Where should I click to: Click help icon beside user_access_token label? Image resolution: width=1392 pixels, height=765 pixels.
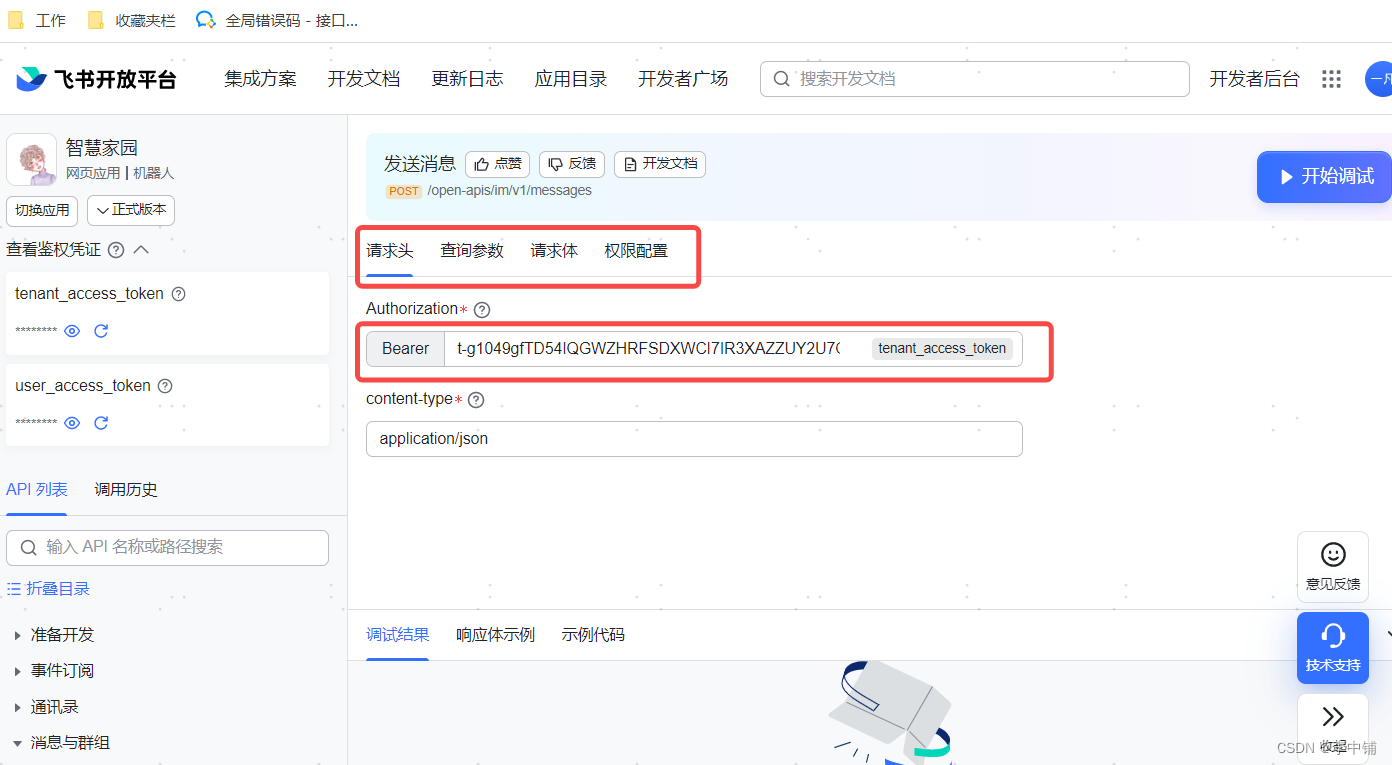166,386
